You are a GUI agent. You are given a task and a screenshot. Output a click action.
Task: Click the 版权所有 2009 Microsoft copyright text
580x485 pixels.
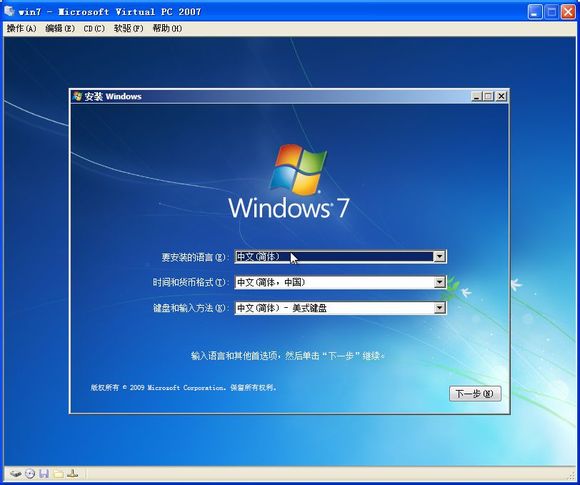click(x=183, y=388)
